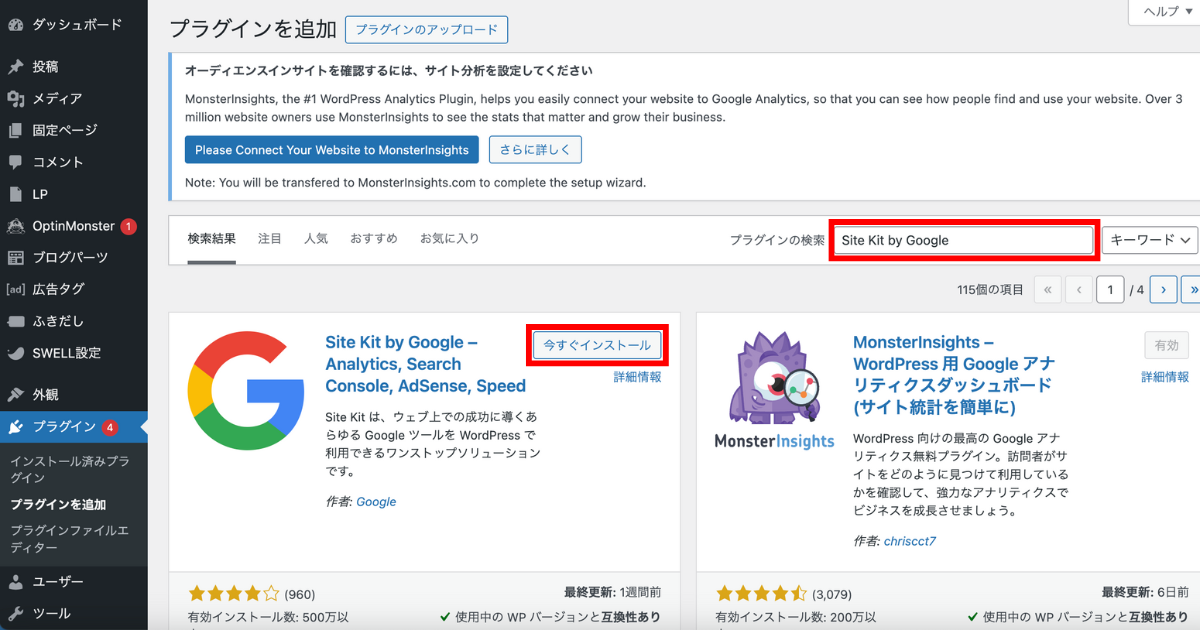Go to first page of results

point(1047,290)
